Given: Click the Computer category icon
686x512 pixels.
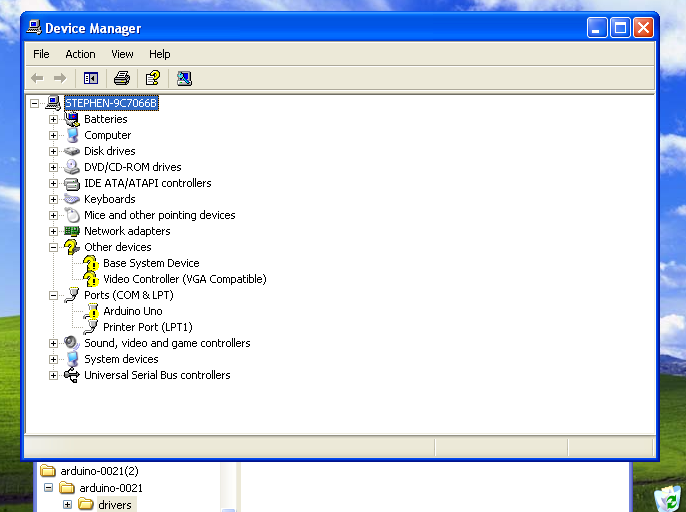Looking at the screenshot, I should 72,135.
